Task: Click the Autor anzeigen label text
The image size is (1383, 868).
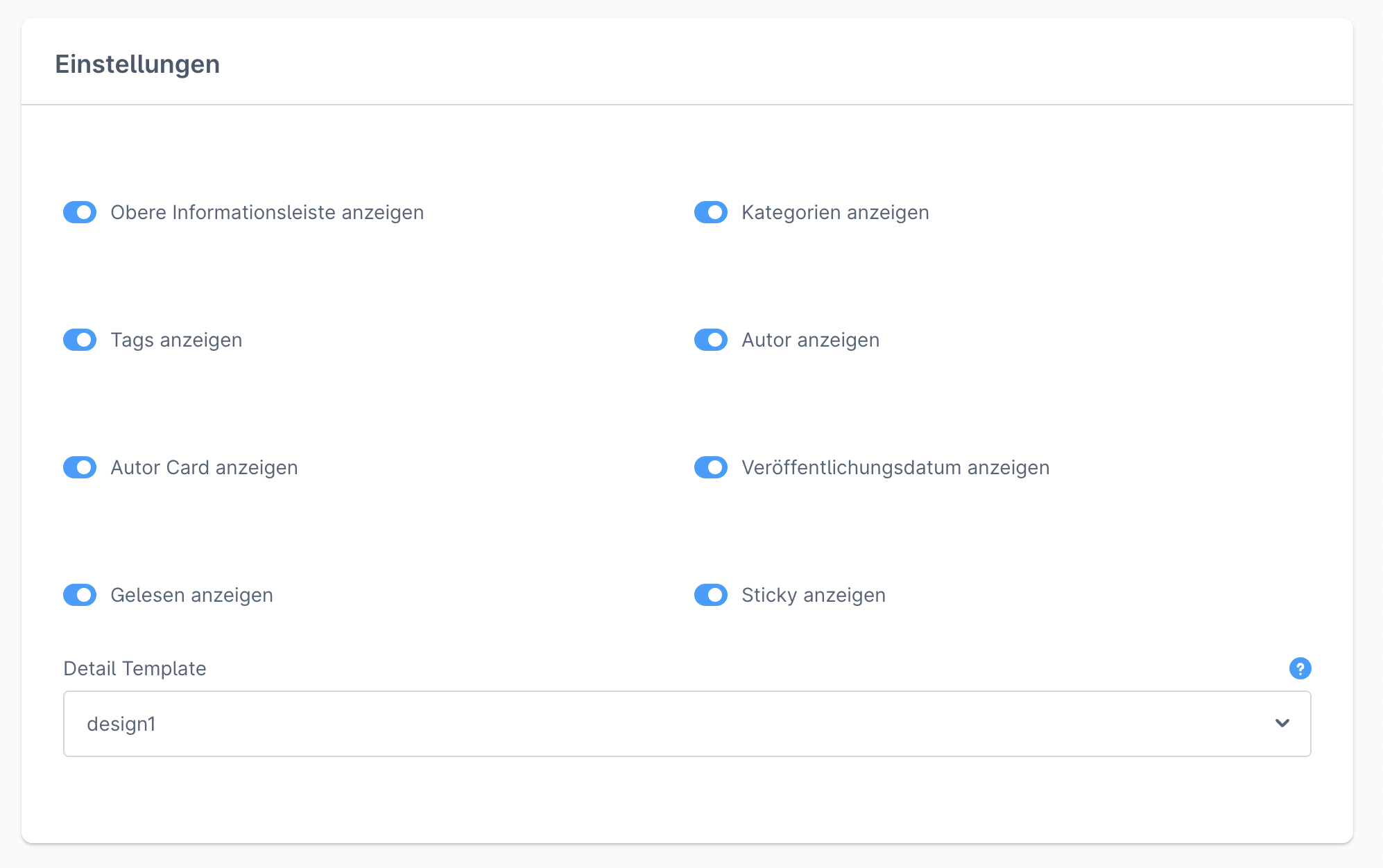Action: point(810,340)
